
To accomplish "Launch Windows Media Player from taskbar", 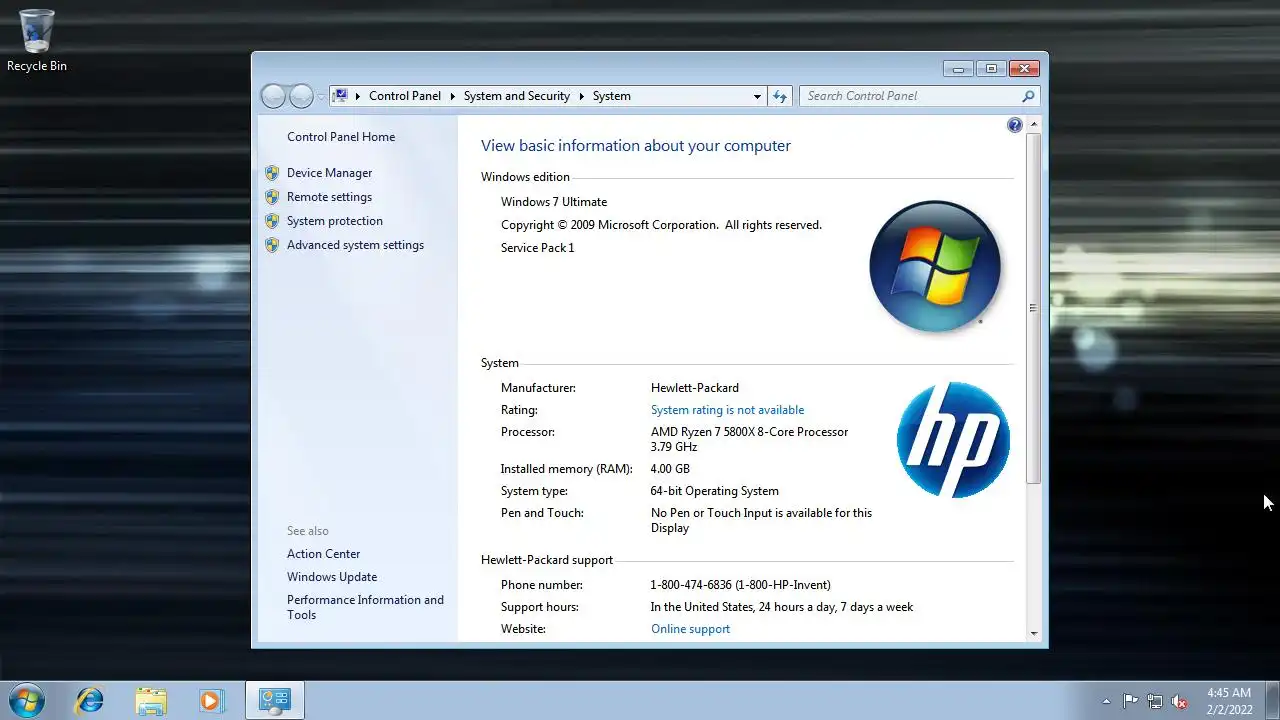I will point(211,700).
